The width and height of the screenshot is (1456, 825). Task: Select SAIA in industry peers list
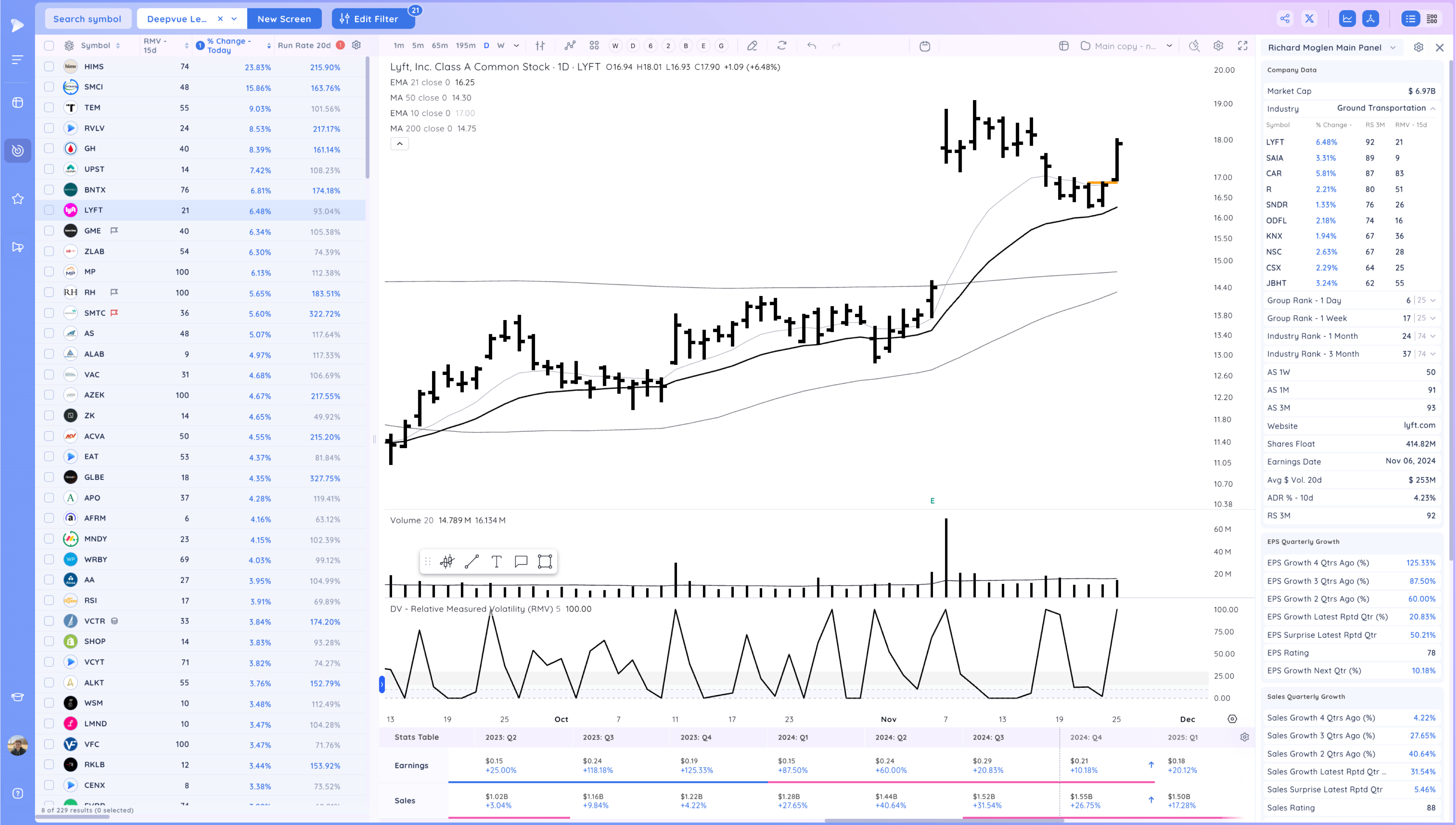pos(1275,158)
